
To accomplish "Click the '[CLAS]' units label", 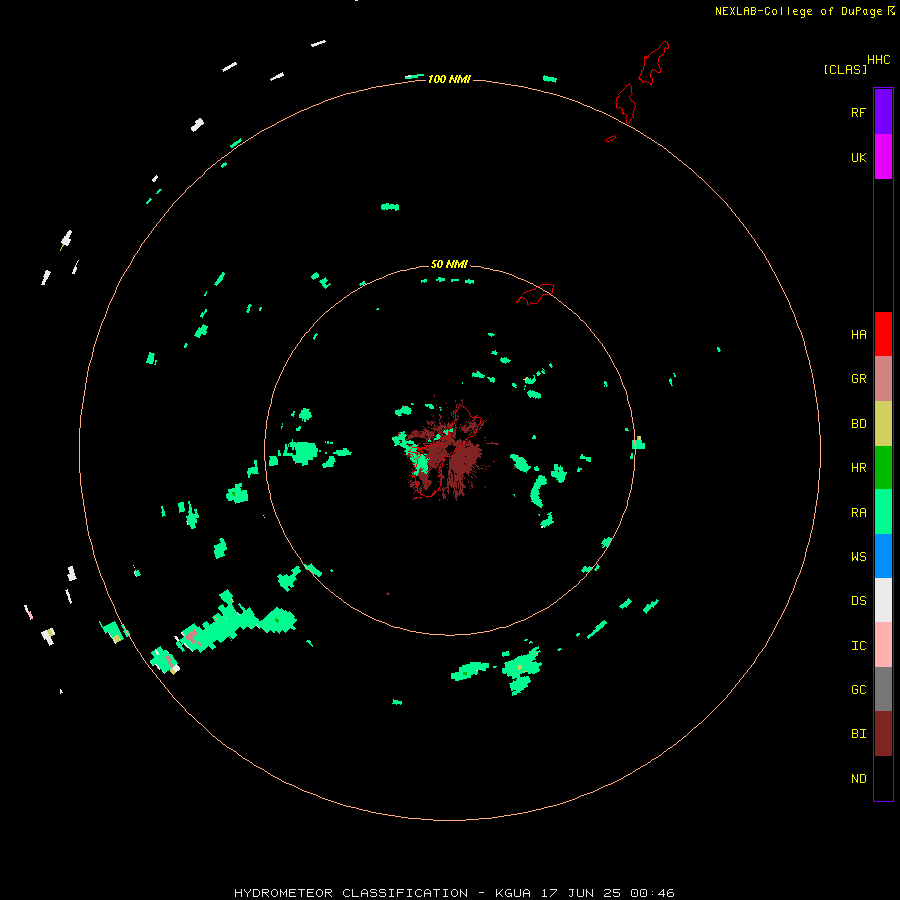I will coord(845,69).
